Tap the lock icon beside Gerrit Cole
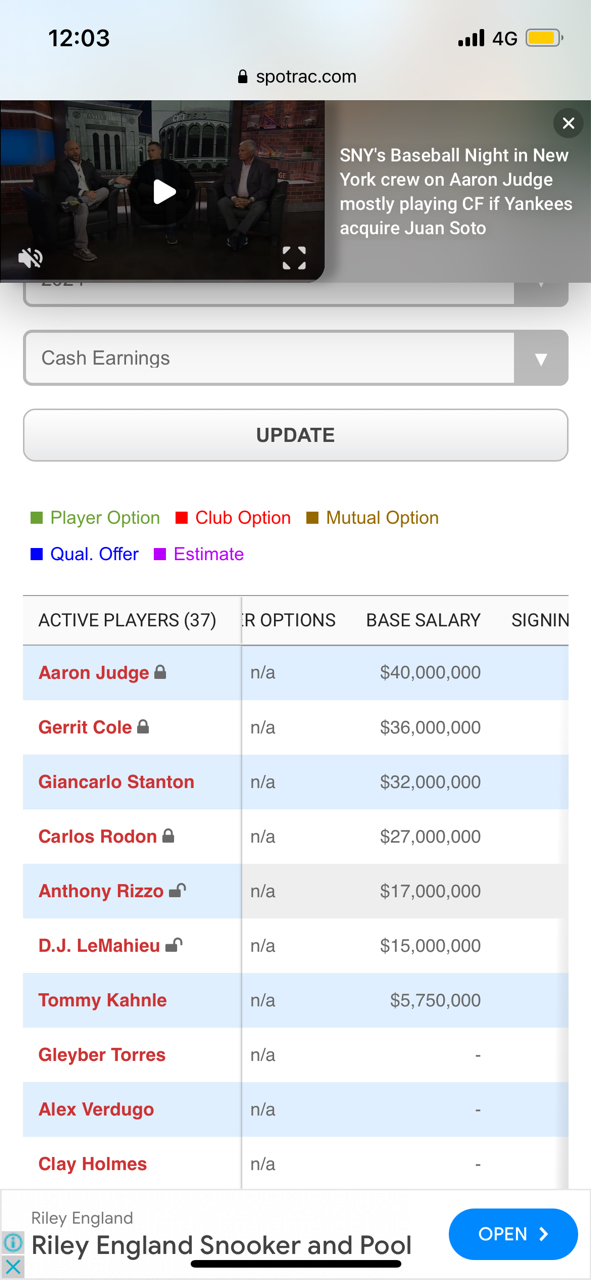Image resolution: width=591 pixels, height=1280 pixels. (143, 727)
